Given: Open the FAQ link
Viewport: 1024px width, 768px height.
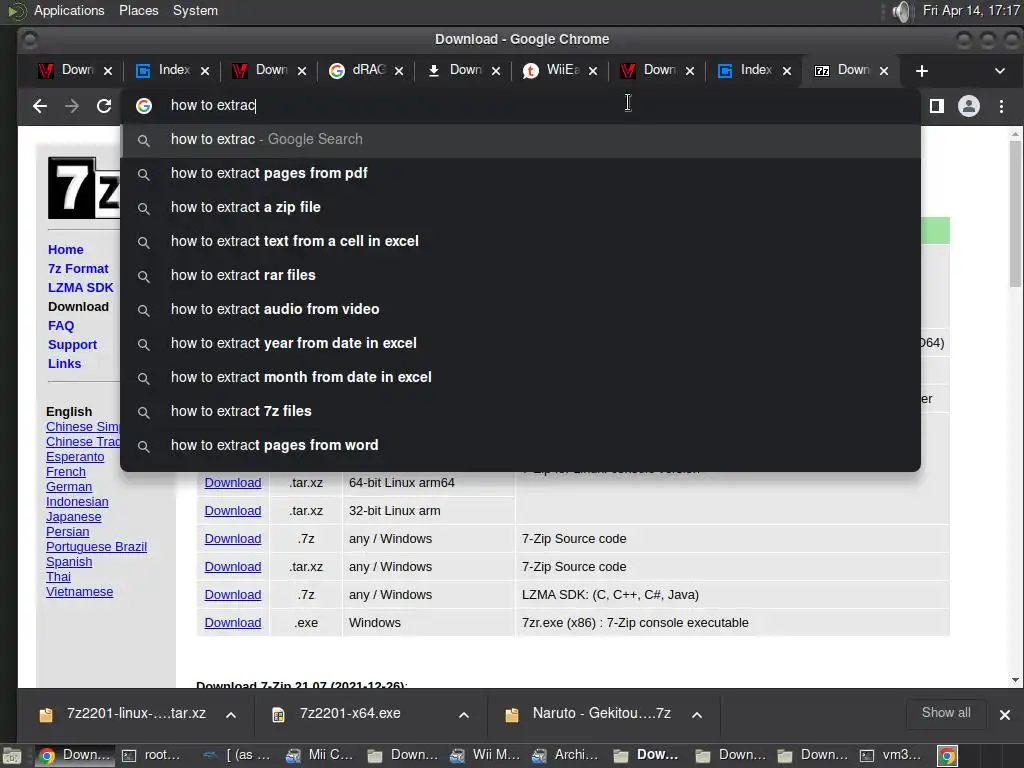Looking at the screenshot, I should pos(61,325).
